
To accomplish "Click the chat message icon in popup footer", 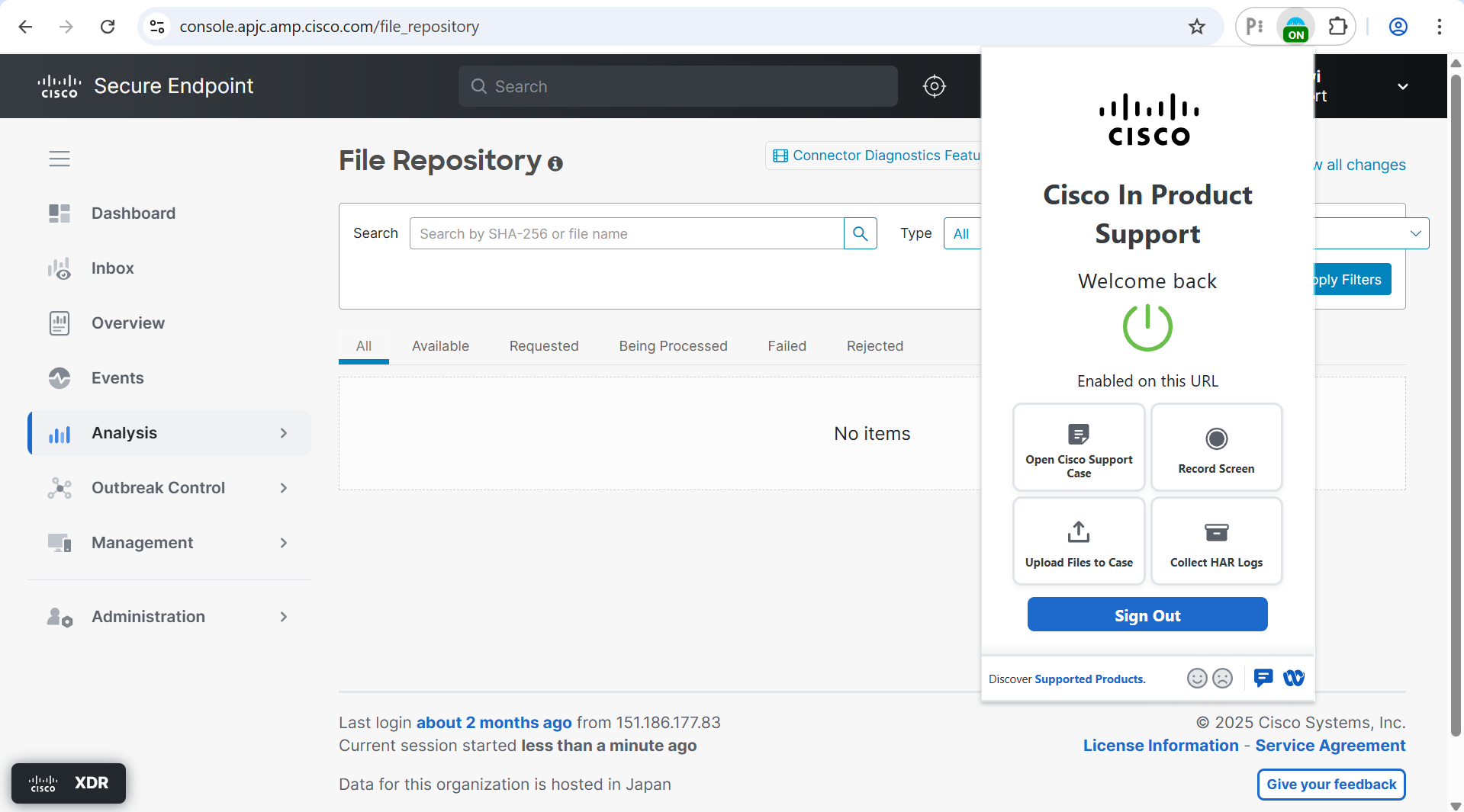I will 1263,678.
